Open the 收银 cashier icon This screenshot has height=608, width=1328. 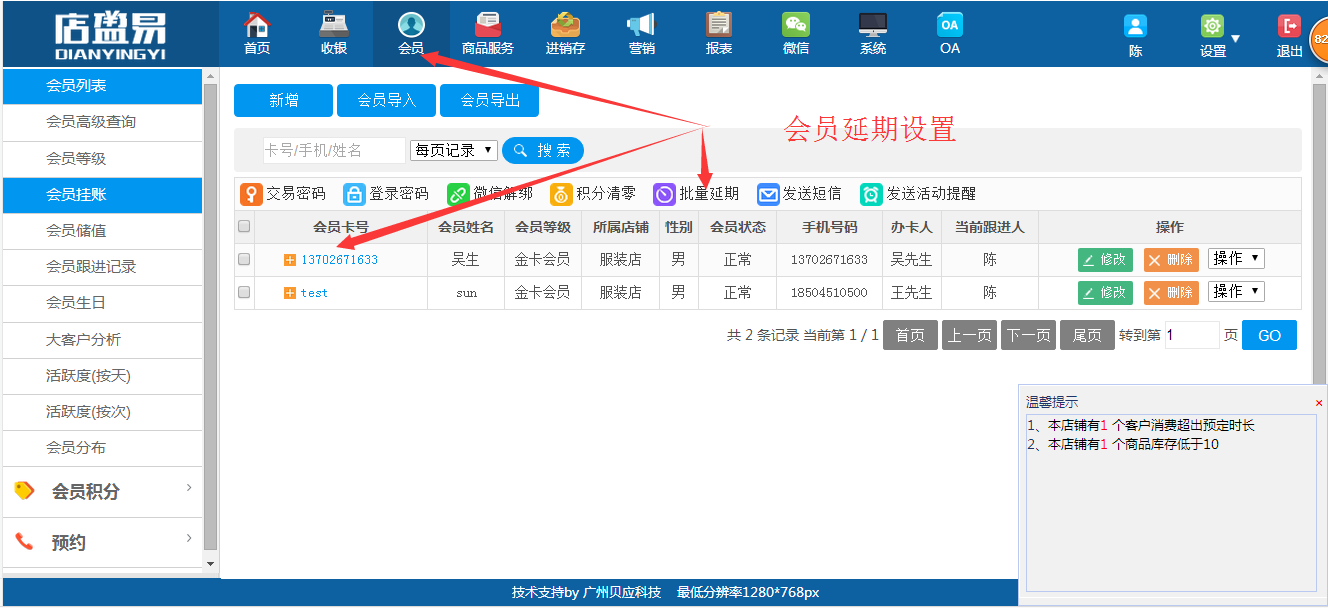click(x=334, y=25)
